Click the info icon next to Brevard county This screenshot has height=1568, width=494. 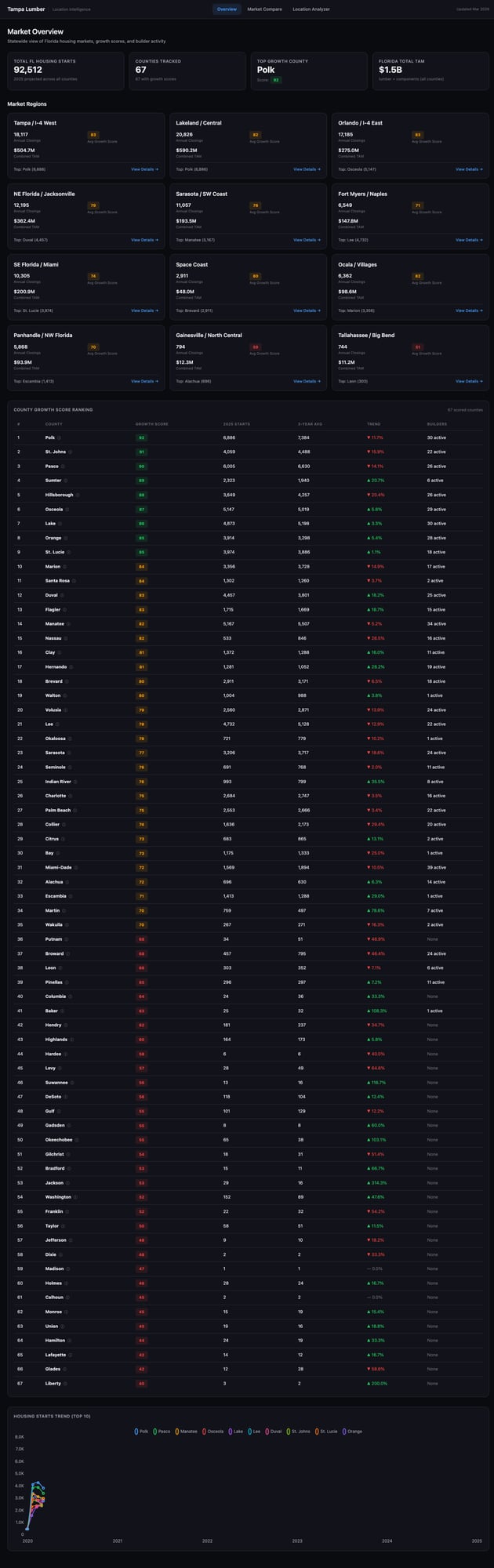click(x=67, y=681)
